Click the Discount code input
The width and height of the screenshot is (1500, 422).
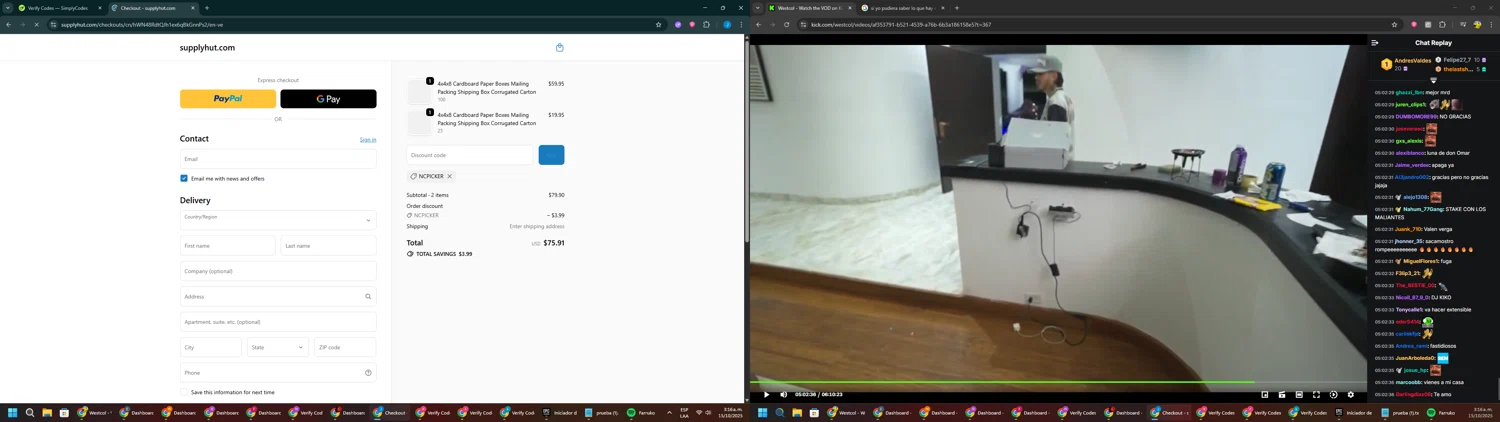(x=470, y=155)
